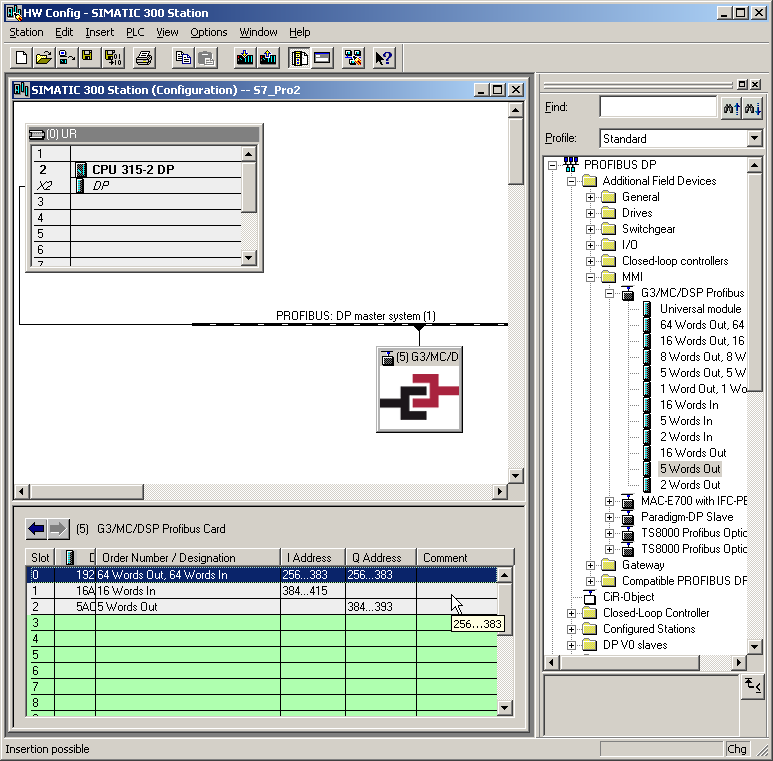The height and width of the screenshot is (761, 773).
Task: Click the configuration view horizontal scrollbar thumb
Action: [87, 491]
